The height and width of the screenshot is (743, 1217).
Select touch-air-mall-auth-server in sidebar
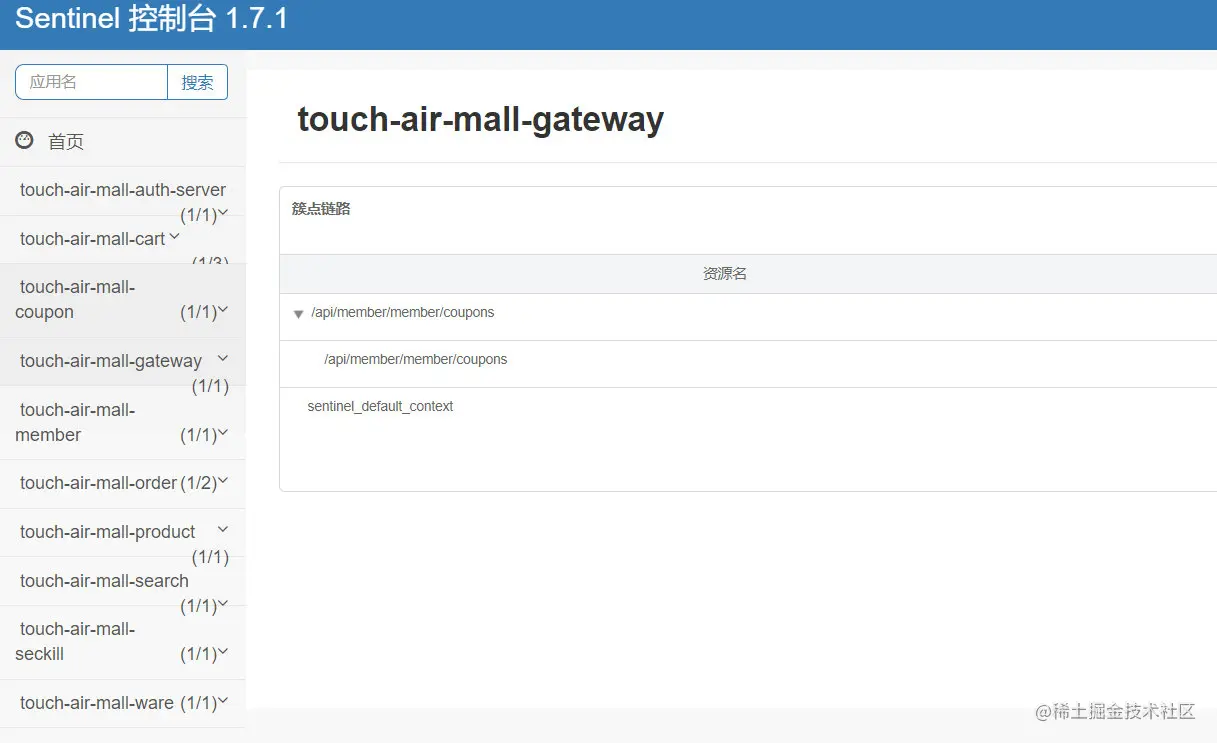pyautogui.click(x=123, y=190)
